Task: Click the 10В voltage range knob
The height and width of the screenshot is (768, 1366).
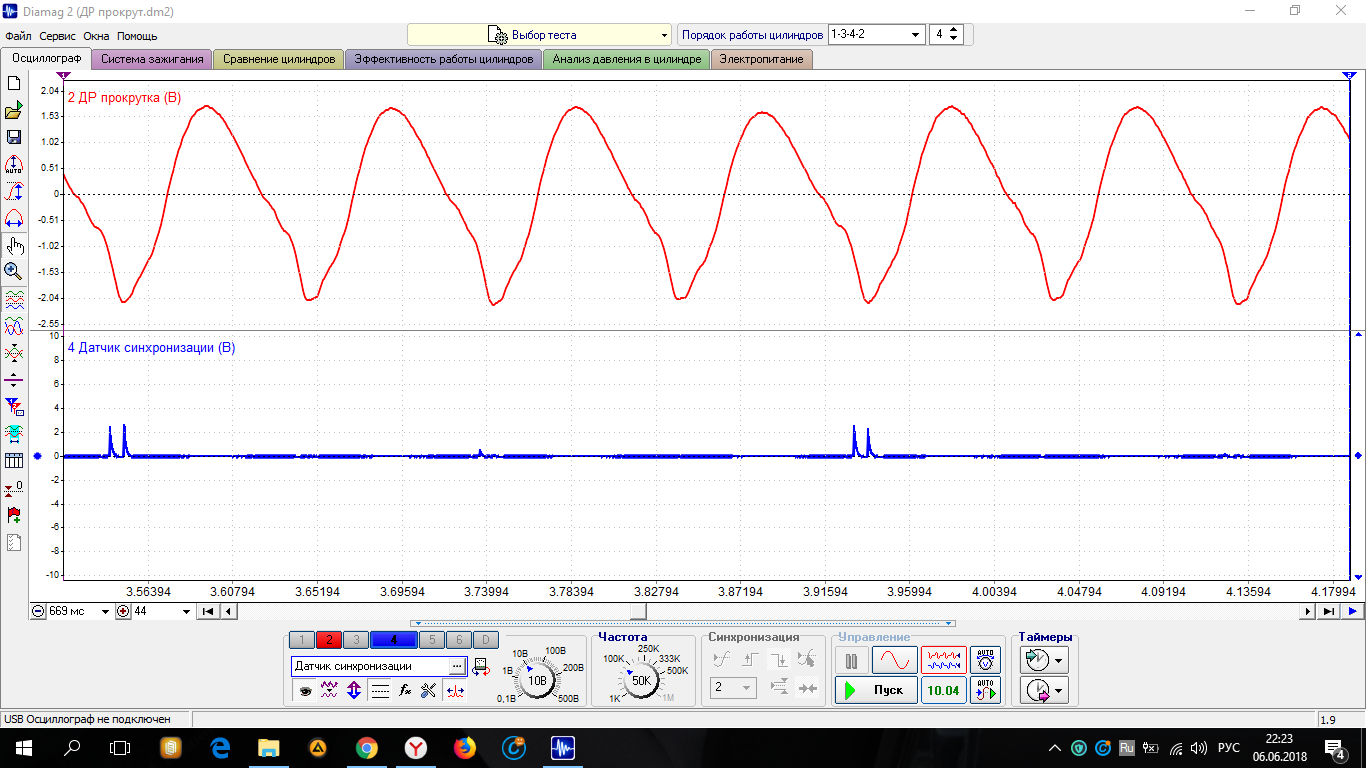Action: point(537,680)
